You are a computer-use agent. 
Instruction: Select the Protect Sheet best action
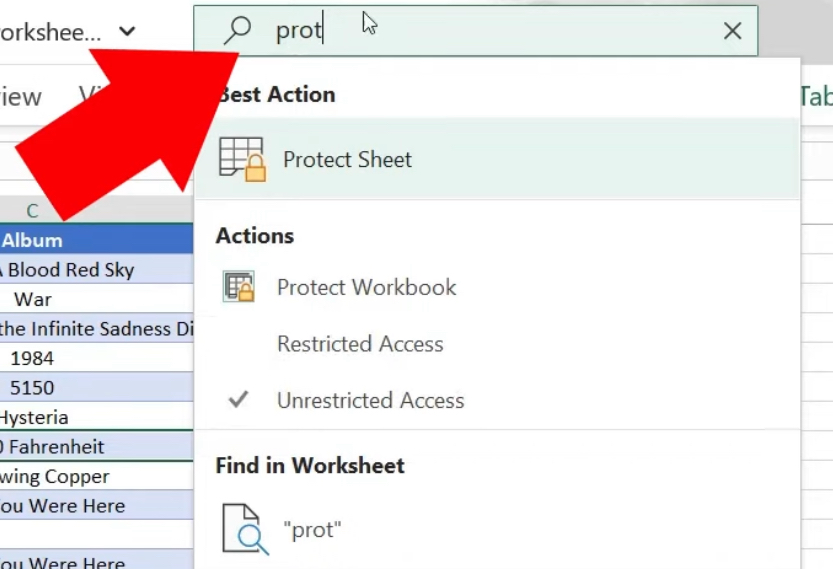coord(497,159)
